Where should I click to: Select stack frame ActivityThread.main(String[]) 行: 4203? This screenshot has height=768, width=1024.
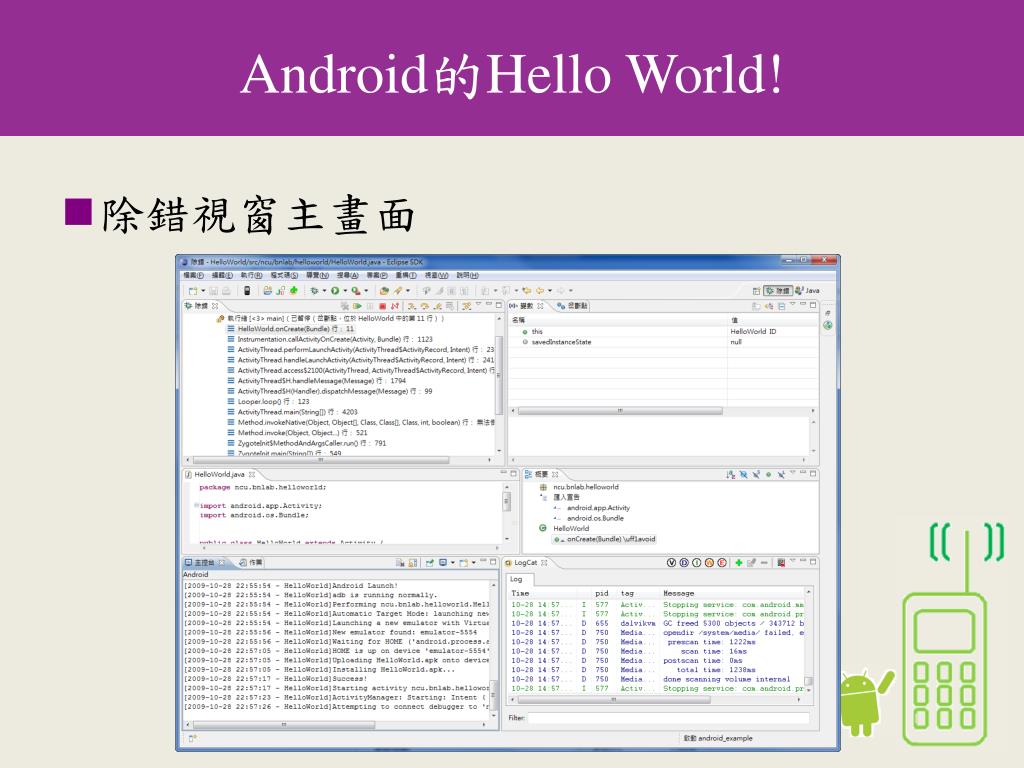pyautogui.click(x=292, y=412)
